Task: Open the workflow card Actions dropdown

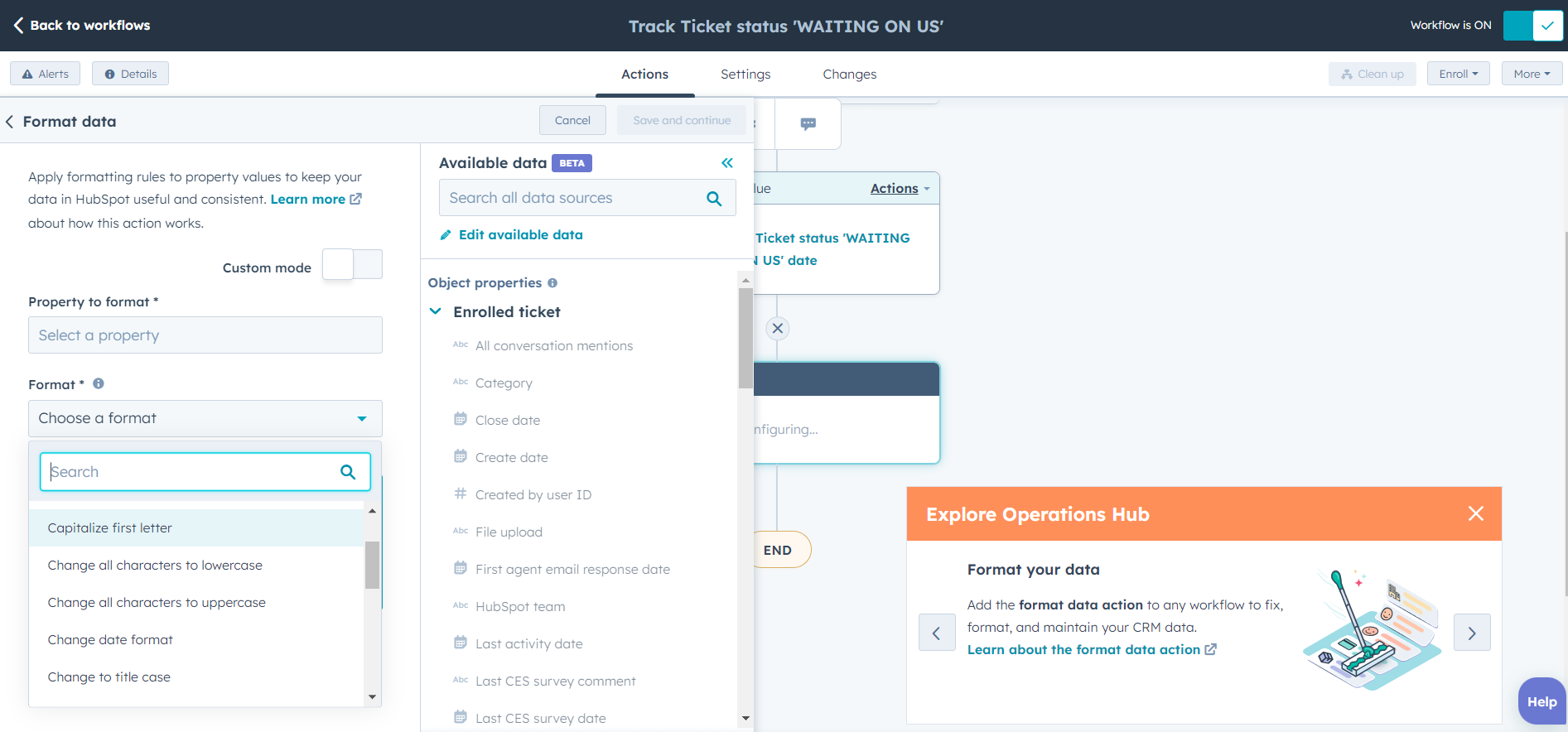Action: tap(900, 188)
